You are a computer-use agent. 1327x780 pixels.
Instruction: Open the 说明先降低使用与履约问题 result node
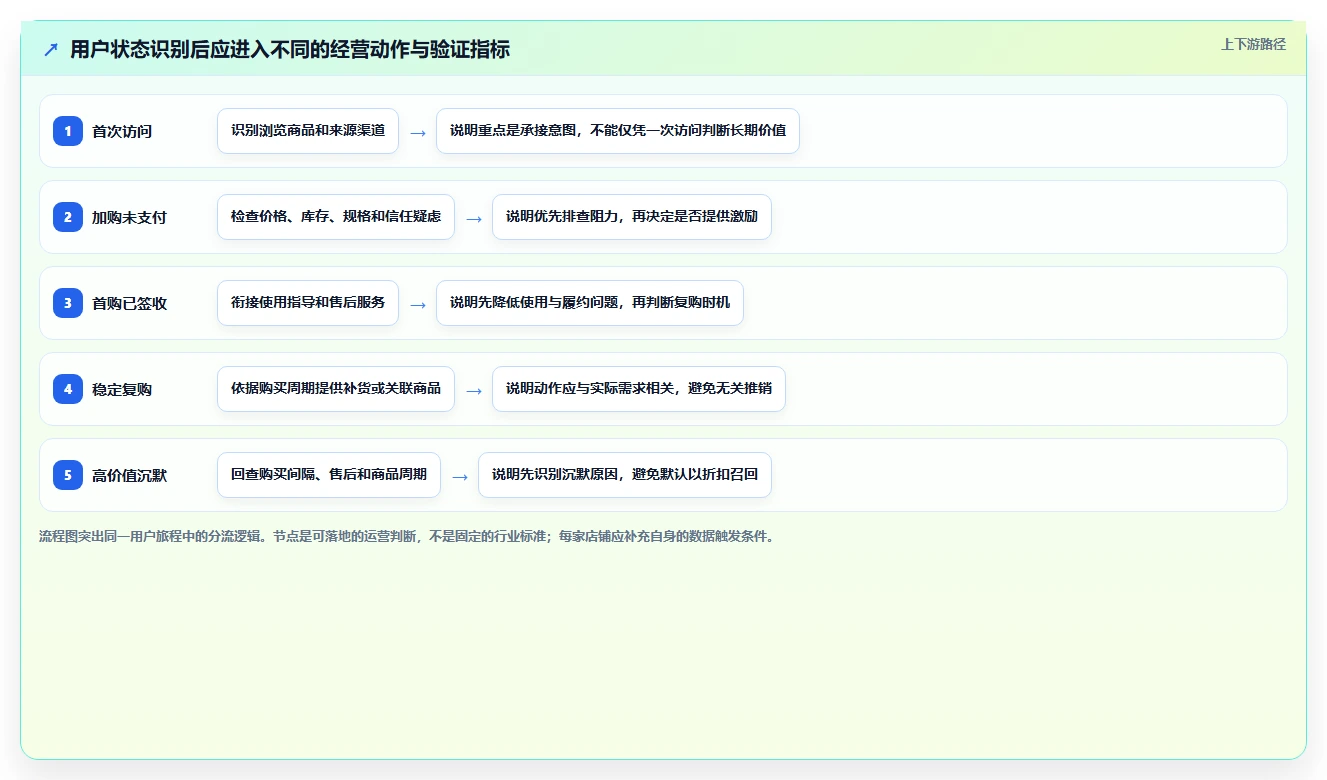[x=590, y=303]
